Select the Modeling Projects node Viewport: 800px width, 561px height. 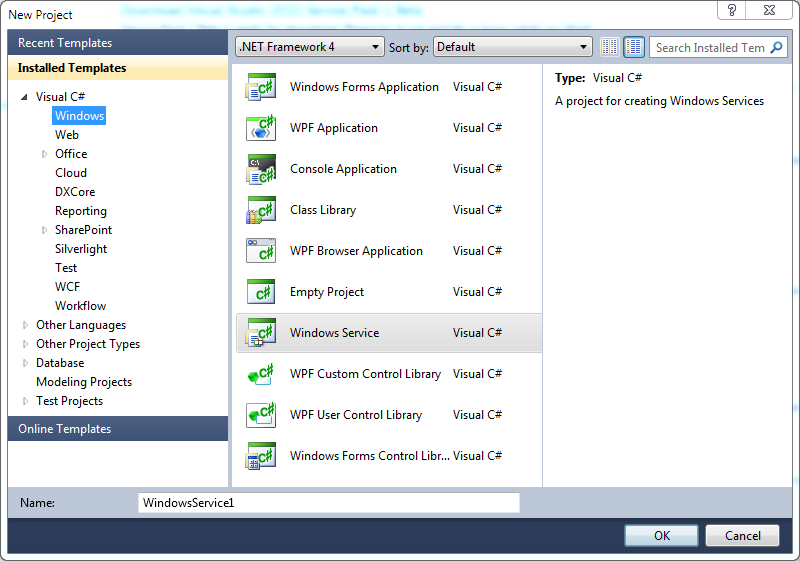pos(84,382)
